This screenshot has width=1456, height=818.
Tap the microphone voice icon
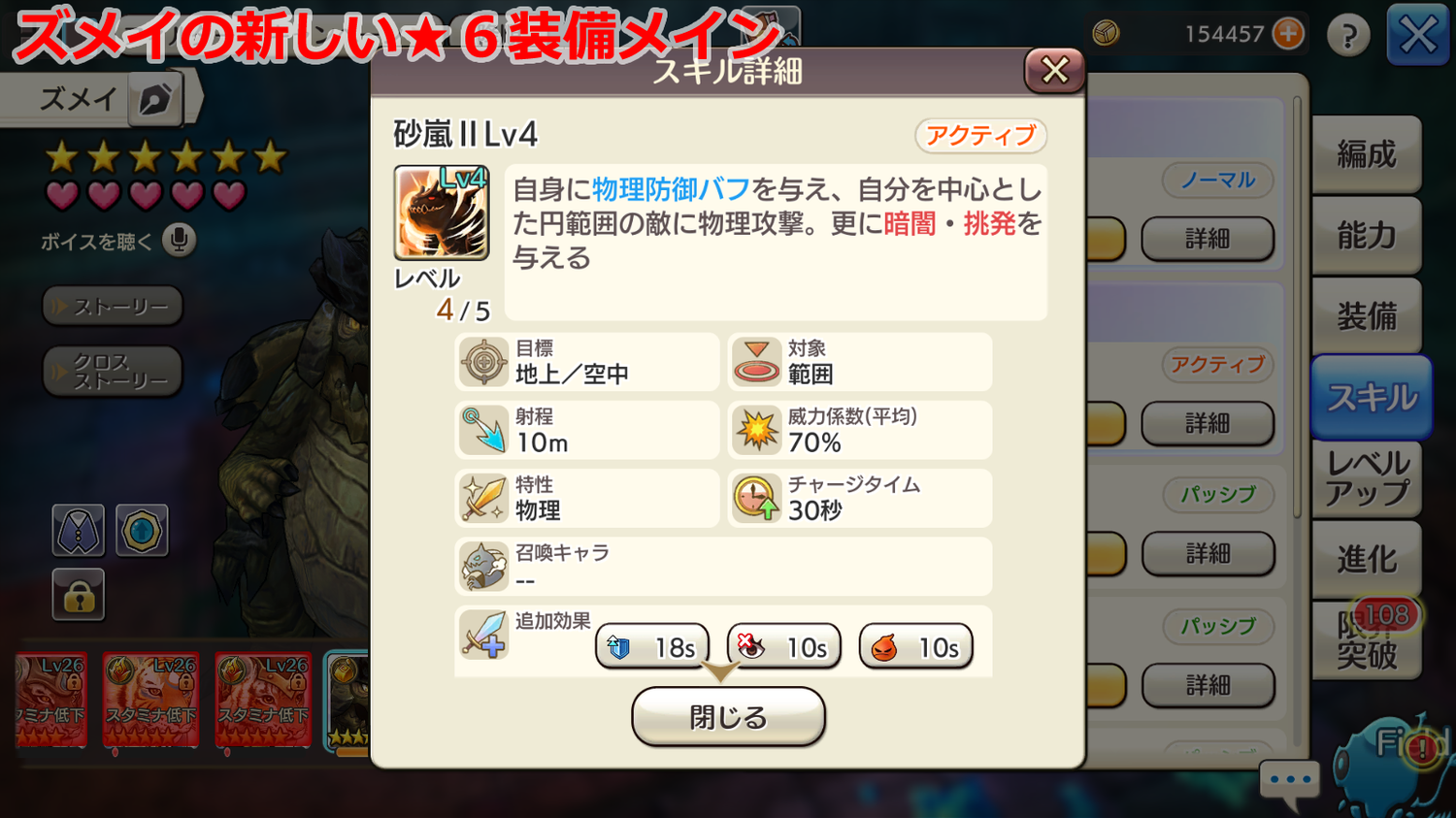[x=179, y=240]
